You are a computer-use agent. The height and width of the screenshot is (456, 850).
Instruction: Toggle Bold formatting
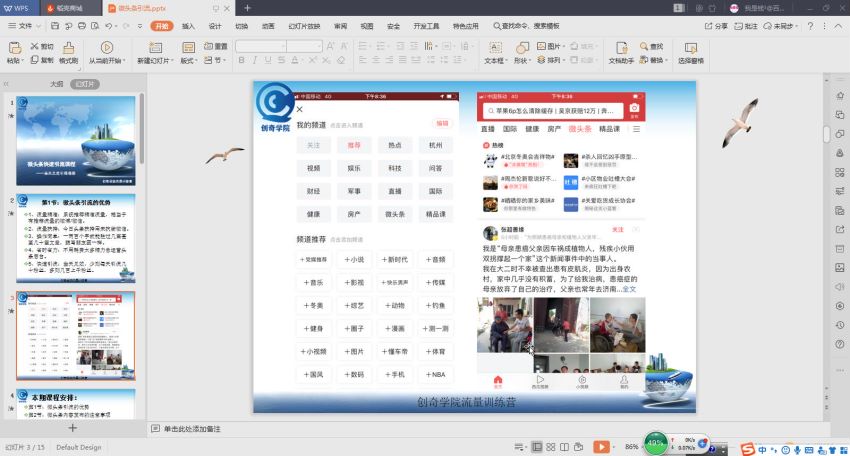click(241, 60)
